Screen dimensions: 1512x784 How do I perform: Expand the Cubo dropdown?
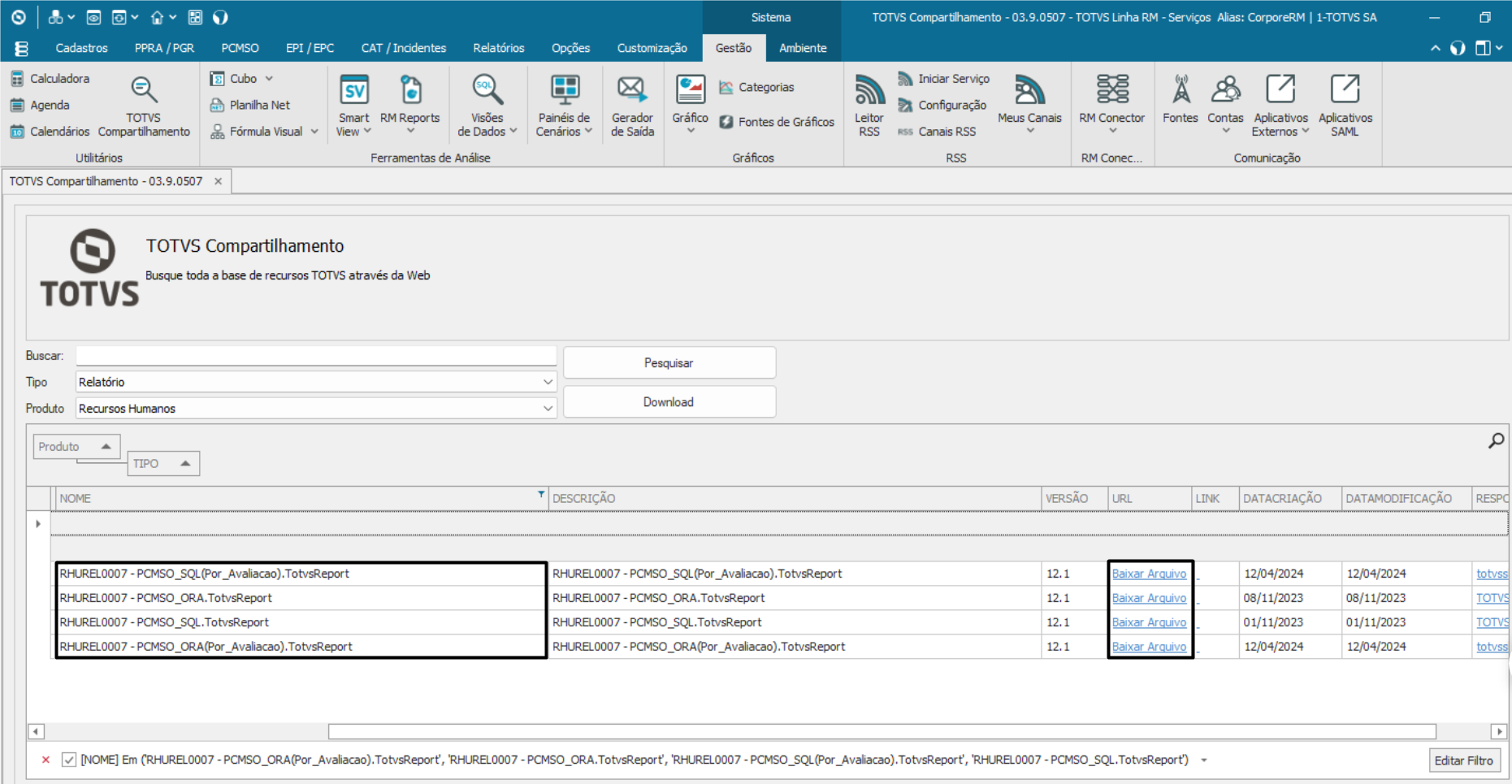click(269, 79)
